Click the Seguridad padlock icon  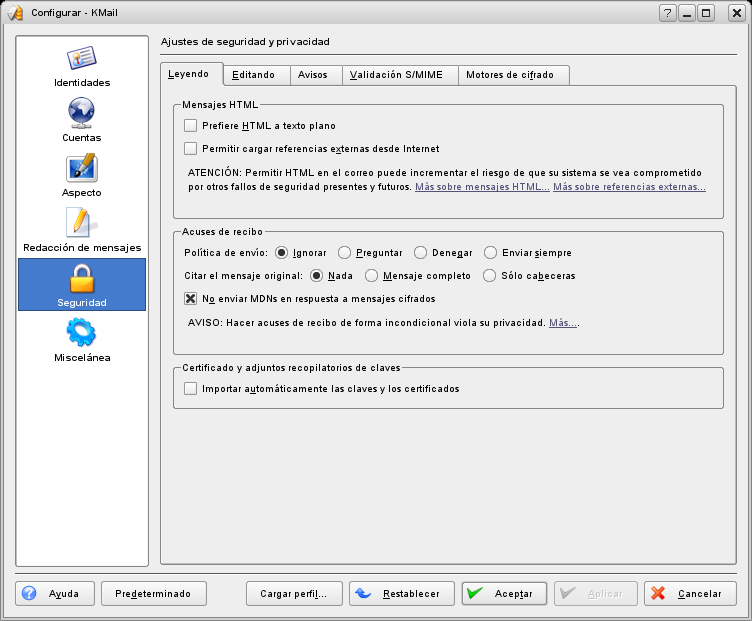click(x=81, y=278)
